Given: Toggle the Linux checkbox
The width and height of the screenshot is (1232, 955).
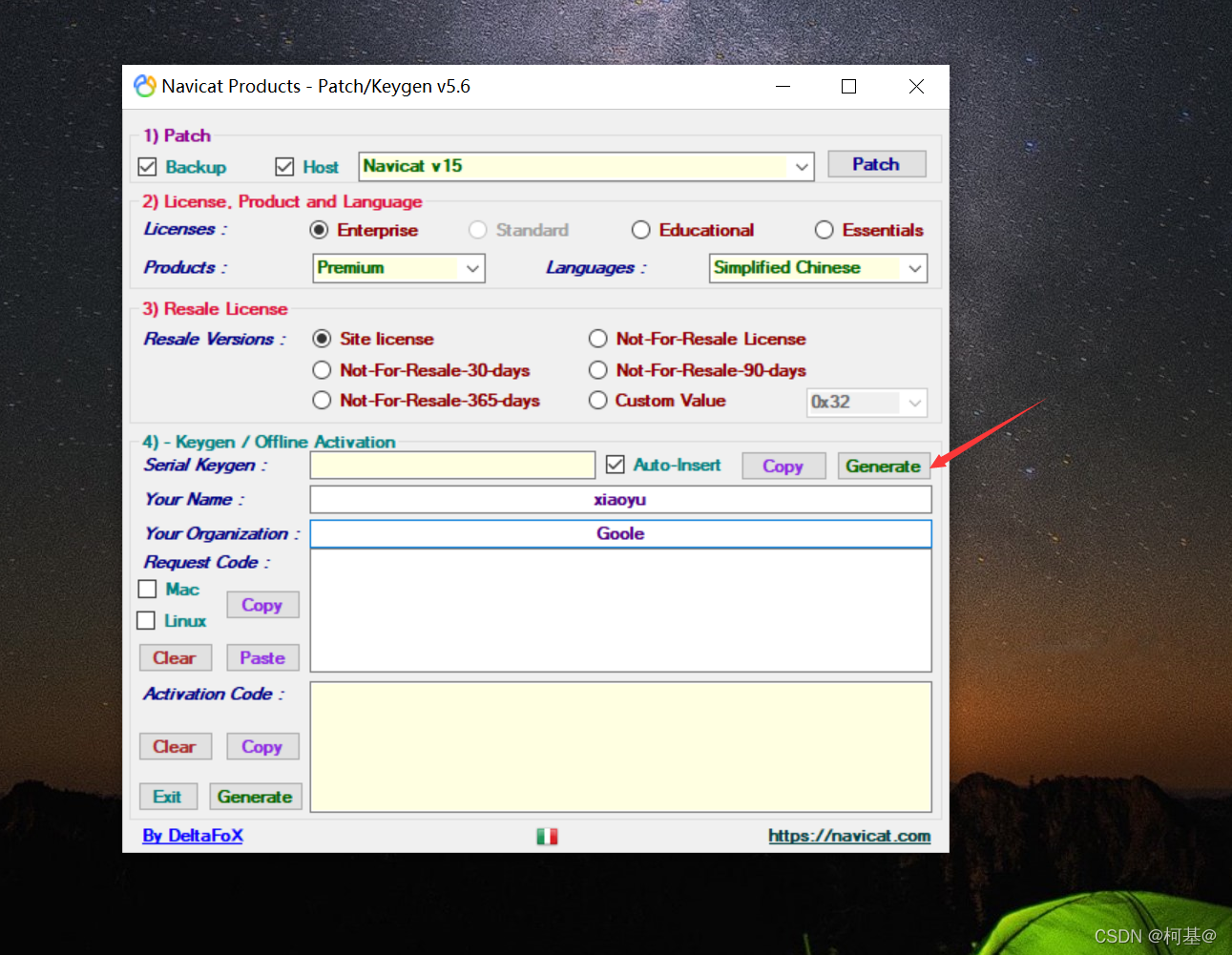Looking at the screenshot, I should (146, 621).
